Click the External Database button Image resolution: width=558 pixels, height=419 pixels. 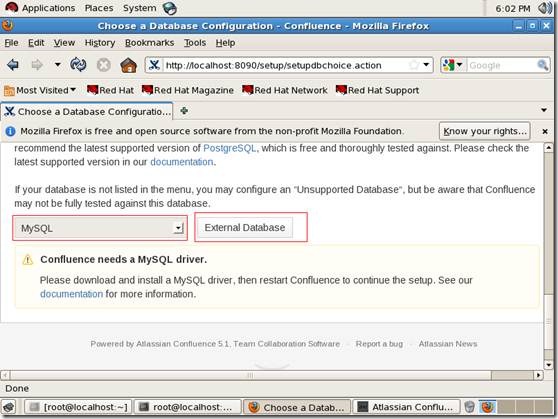click(x=245, y=227)
